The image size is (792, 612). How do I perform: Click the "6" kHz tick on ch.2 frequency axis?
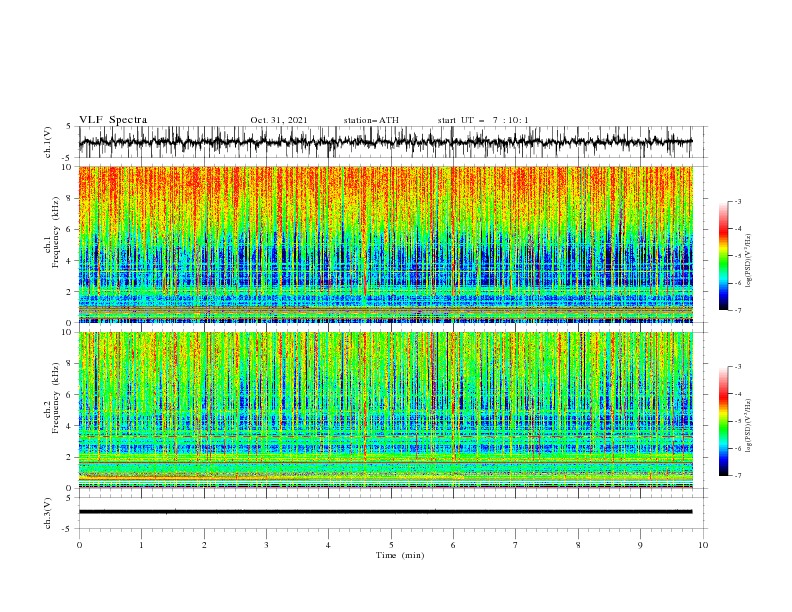pos(70,395)
